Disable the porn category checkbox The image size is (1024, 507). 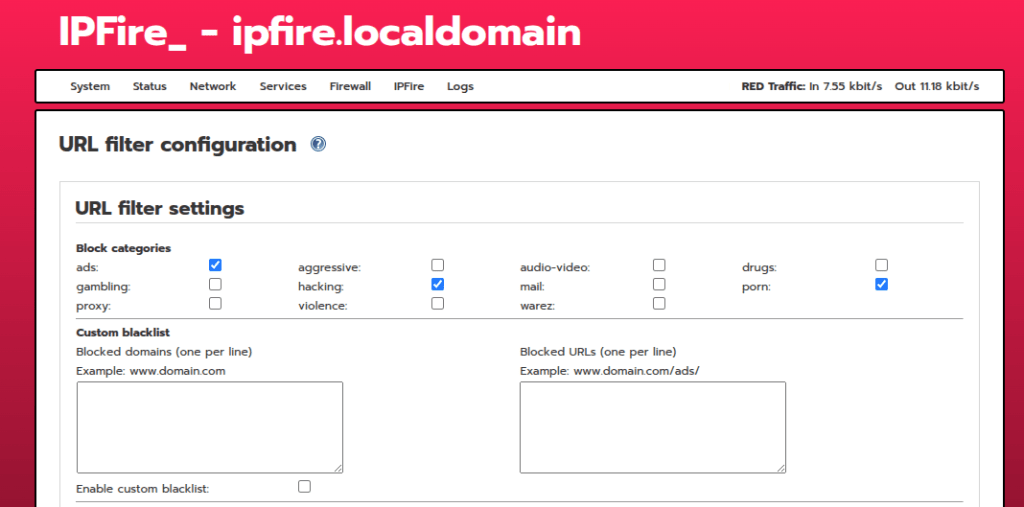[881, 284]
